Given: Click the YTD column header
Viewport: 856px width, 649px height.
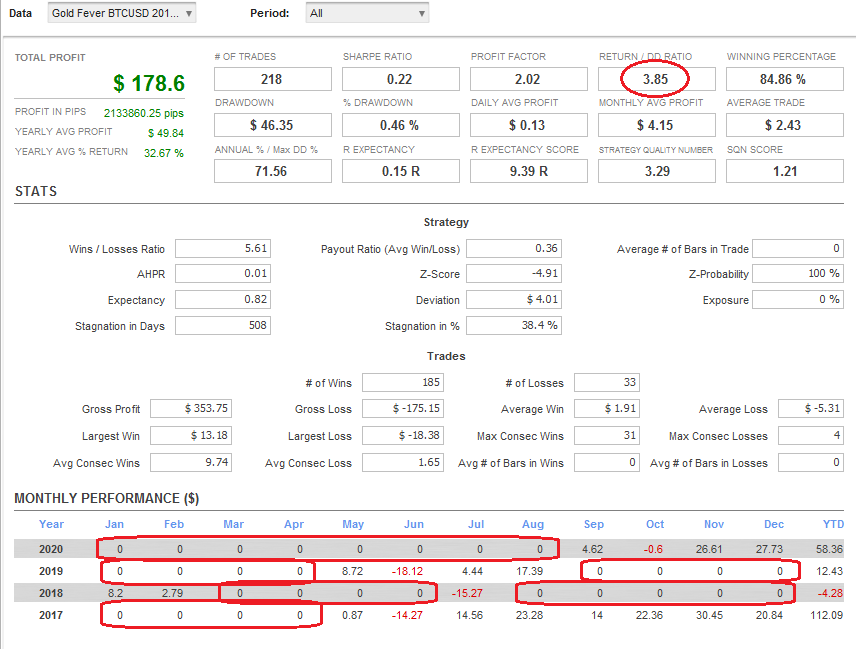Looking at the screenshot, I should [833, 524].
